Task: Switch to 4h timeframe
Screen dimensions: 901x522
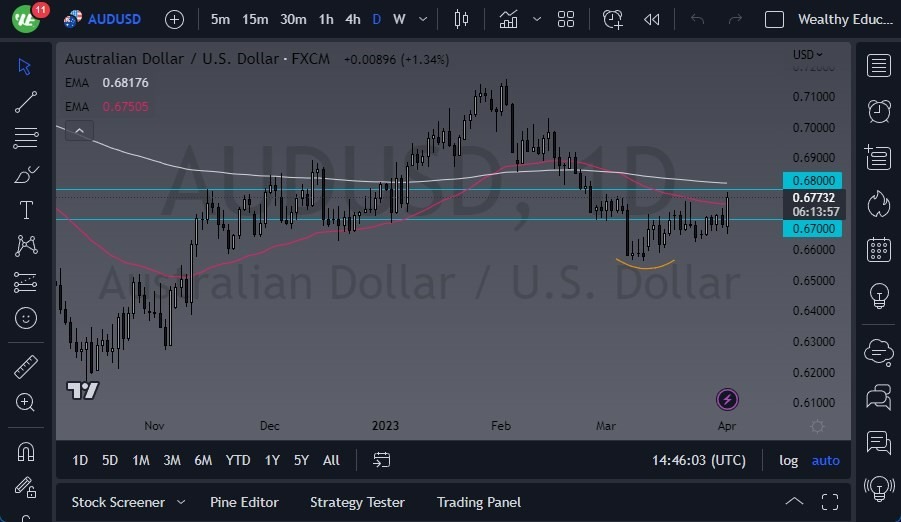Action: (x=352, y=20)
